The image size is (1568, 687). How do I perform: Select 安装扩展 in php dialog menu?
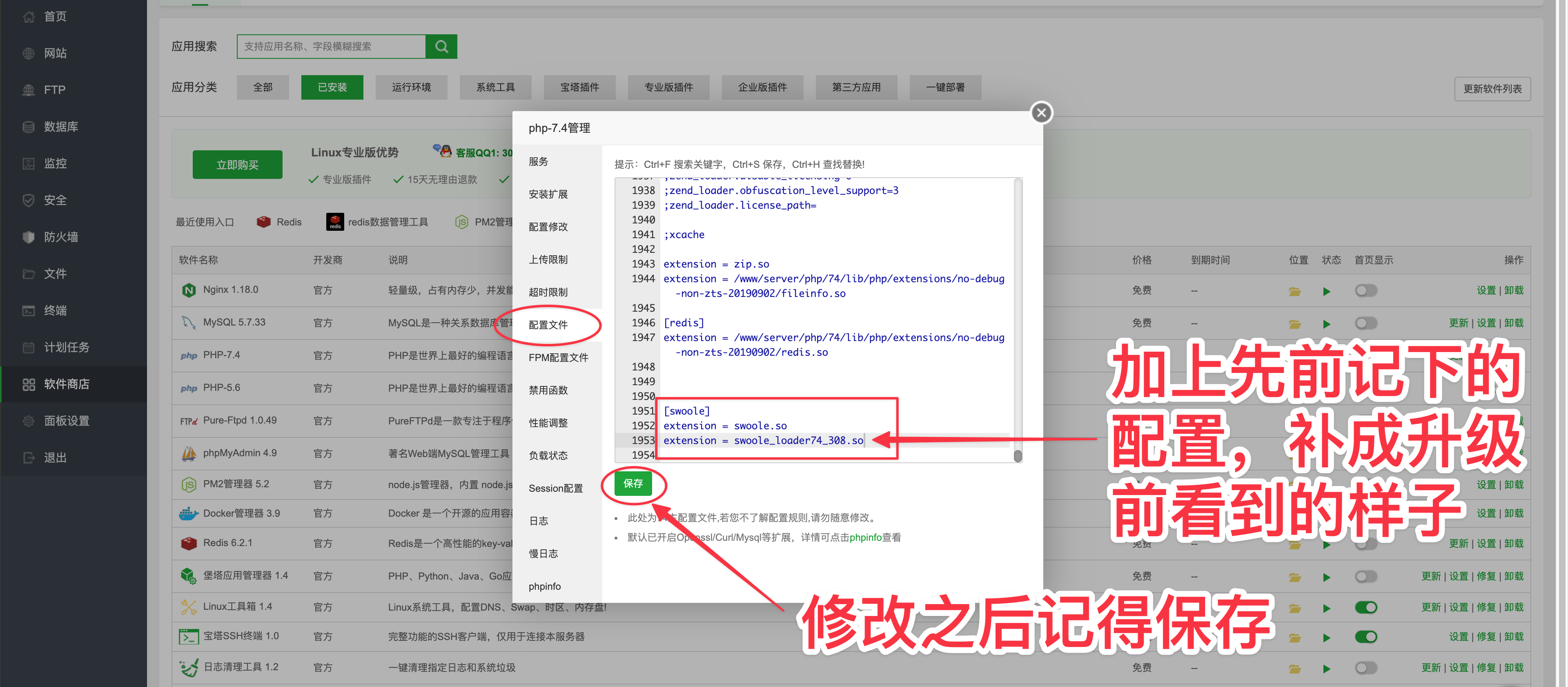coord(557,194)
